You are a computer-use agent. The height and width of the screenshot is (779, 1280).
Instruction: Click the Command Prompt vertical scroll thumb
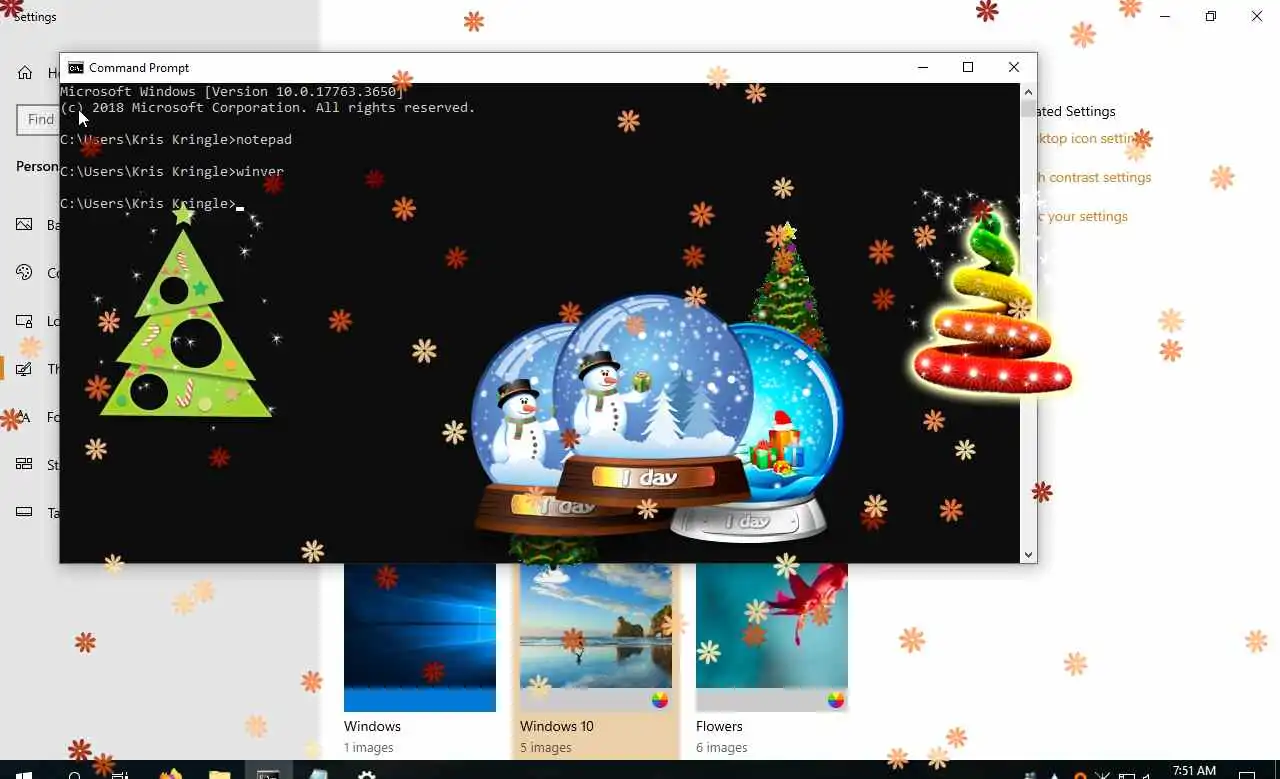tap(1028, 109)
